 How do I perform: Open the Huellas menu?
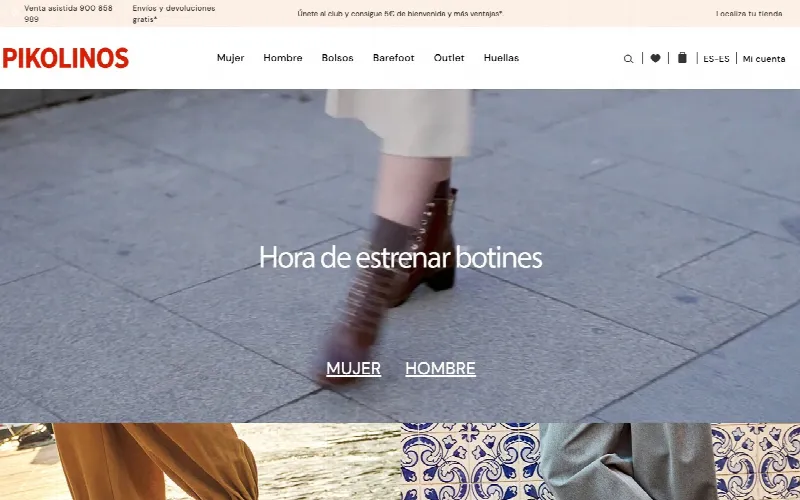click(501, 58)
